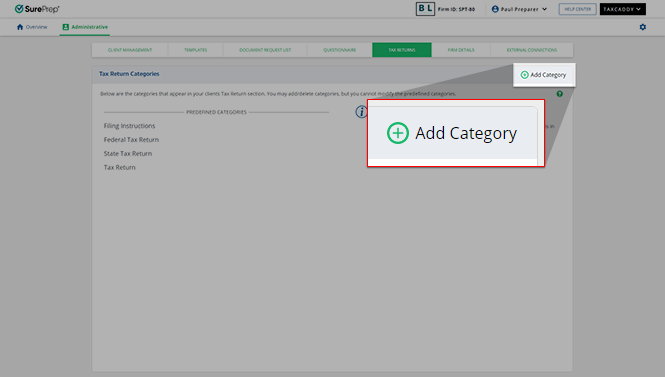Viewport: 665px width, 377px height.
Task: Open the Firm Details tab
Action: 461,50
